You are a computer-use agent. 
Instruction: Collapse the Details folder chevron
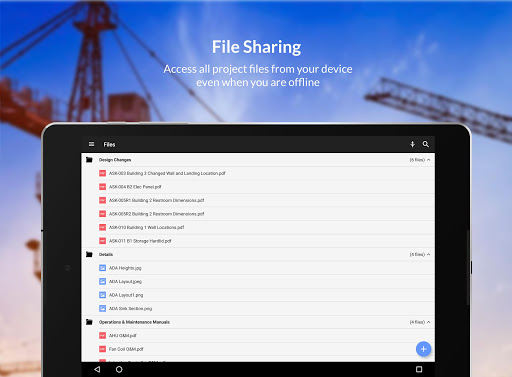tap(428, 254)
